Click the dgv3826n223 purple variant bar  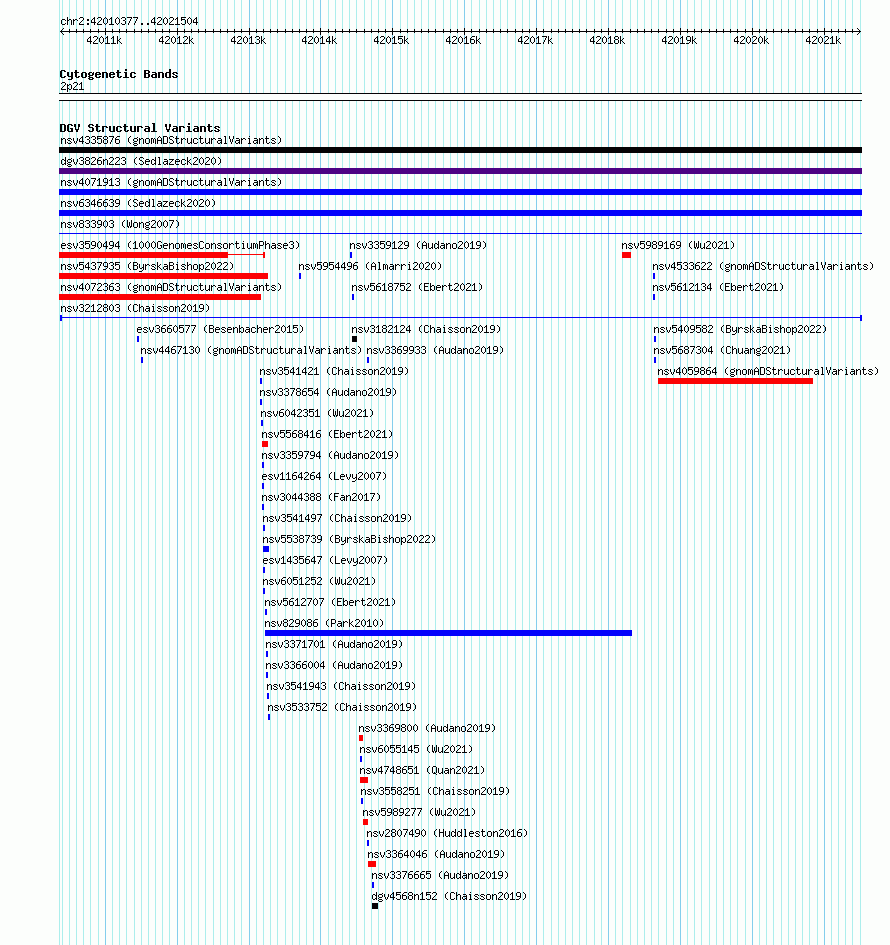[460, 171]
